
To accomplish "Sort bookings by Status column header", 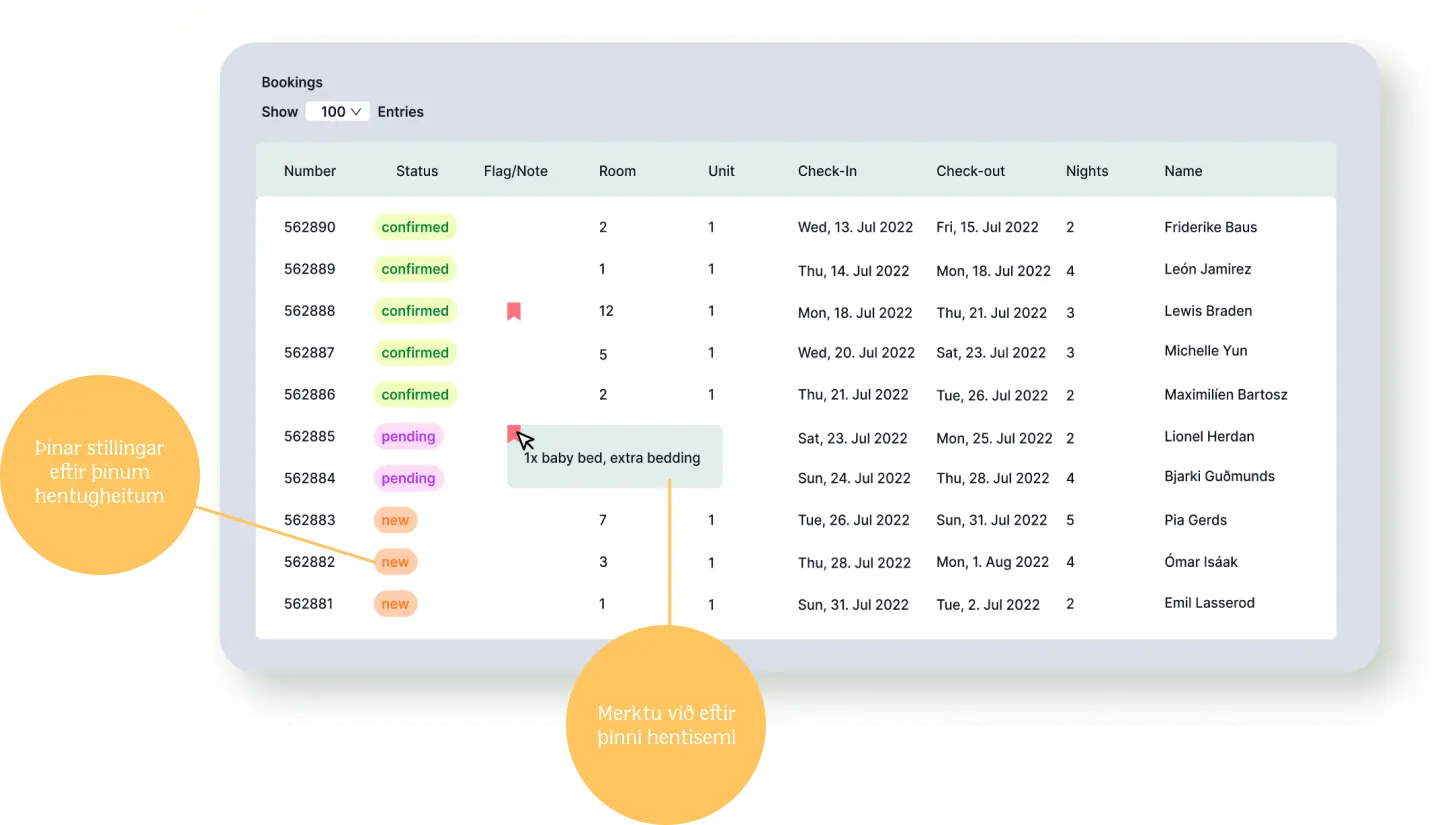I will (417, 171).
